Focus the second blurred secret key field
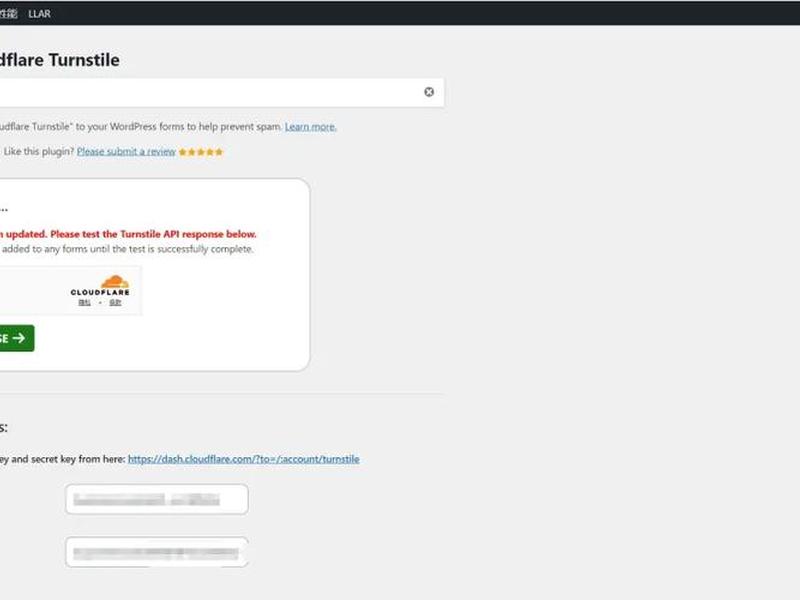This screenshot has height=600, width=800. (x=157, y=553)
